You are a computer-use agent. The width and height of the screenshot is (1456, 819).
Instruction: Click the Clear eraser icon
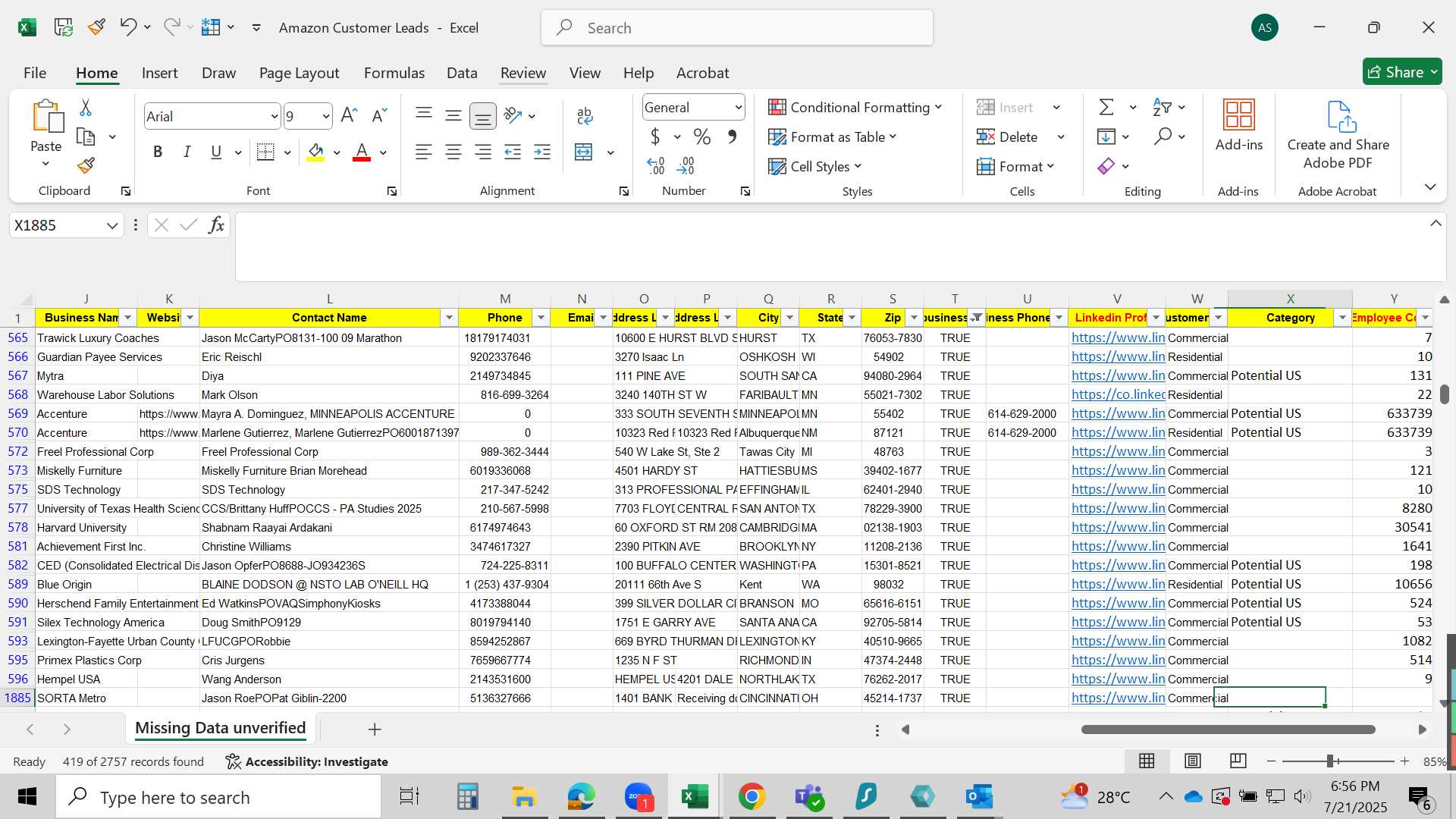[x=1106, y=166]
